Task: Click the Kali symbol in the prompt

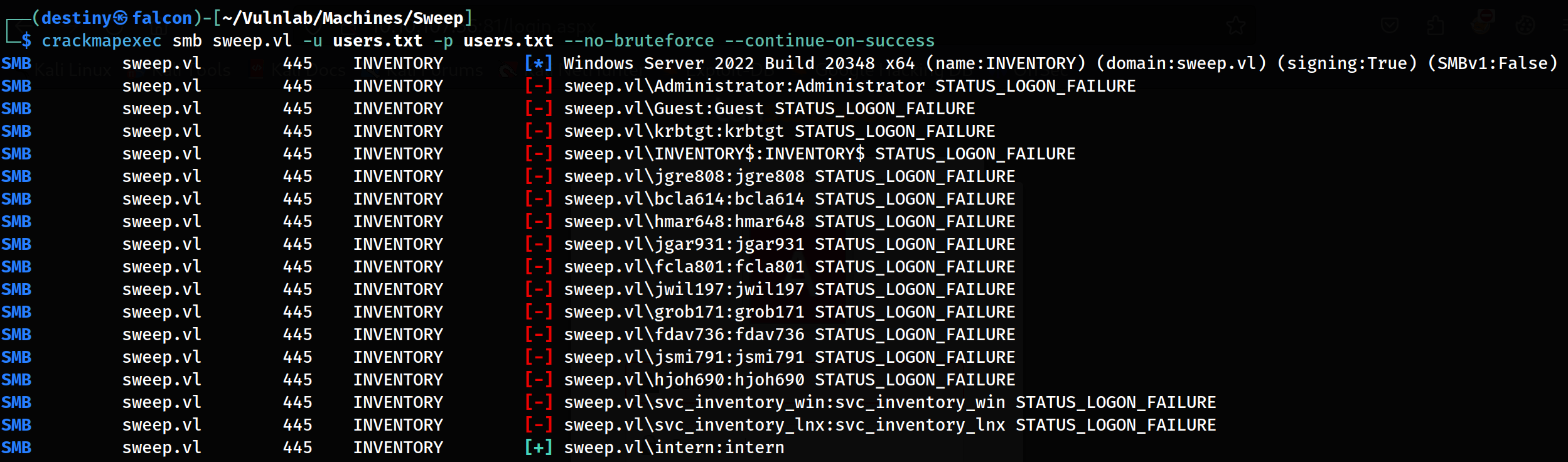Action: pos(121,18)
